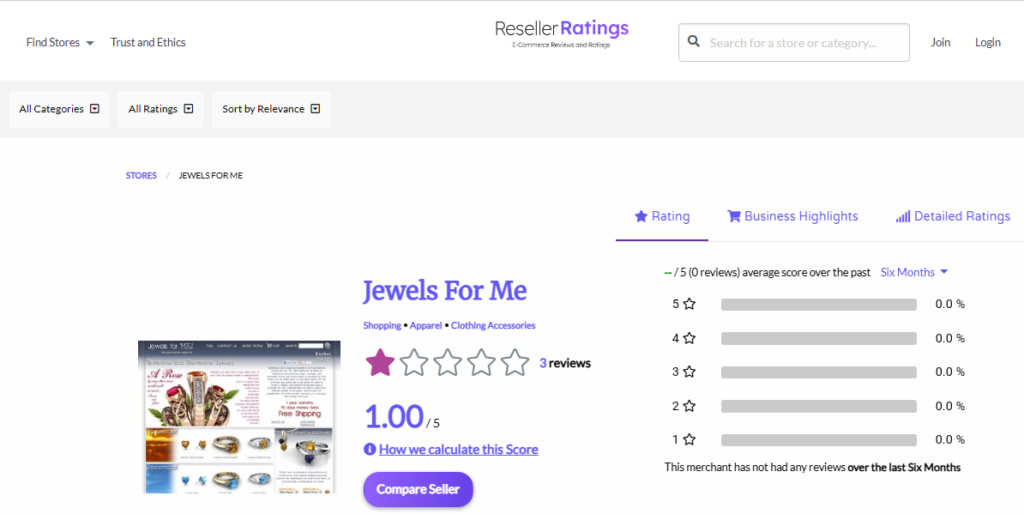Click the info icon beside How we calculate
The height and width of the screenshot is (514, 1024).
[x=370, y=450]
